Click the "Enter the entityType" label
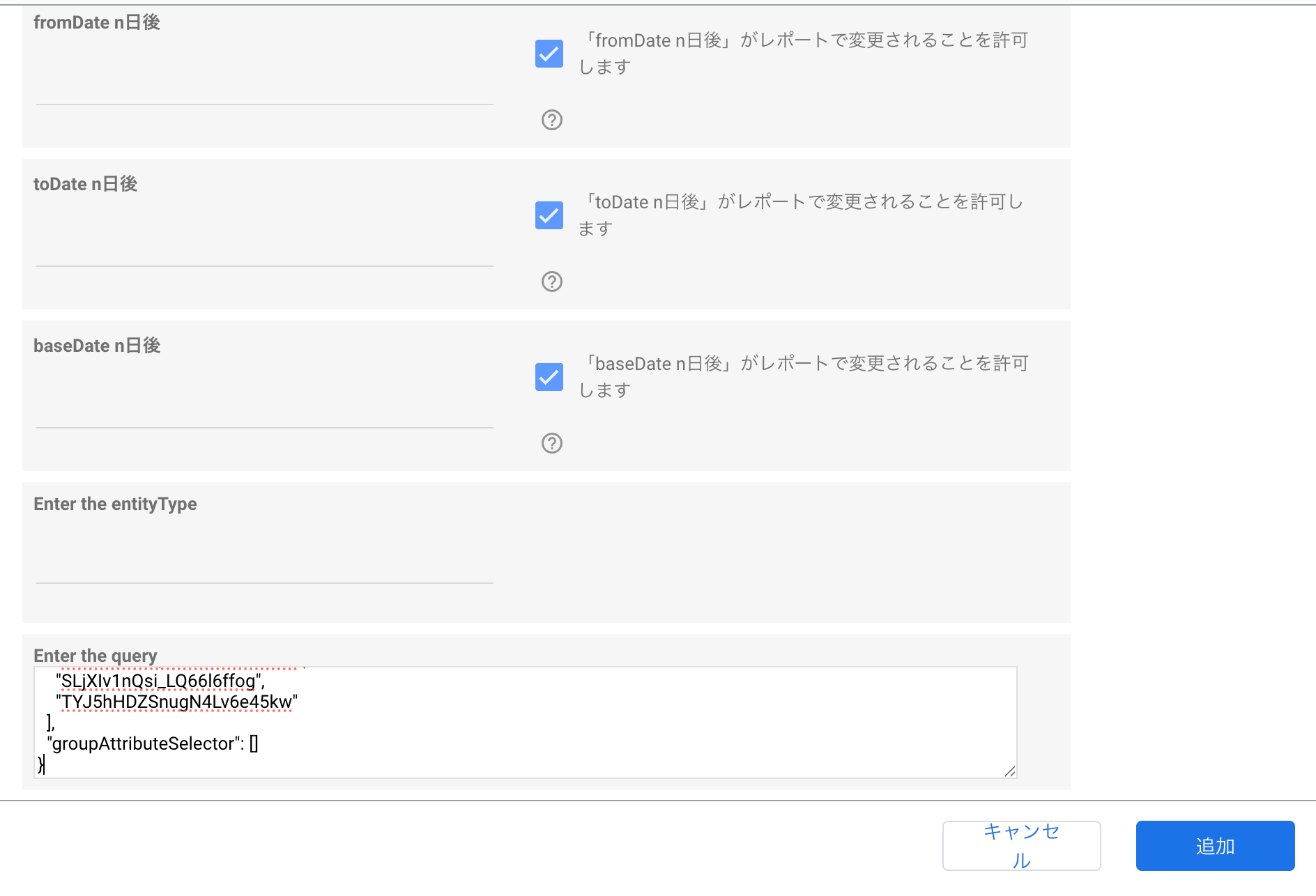The width and height of the screenshot is (1316, 896). (x=115, y=504)
